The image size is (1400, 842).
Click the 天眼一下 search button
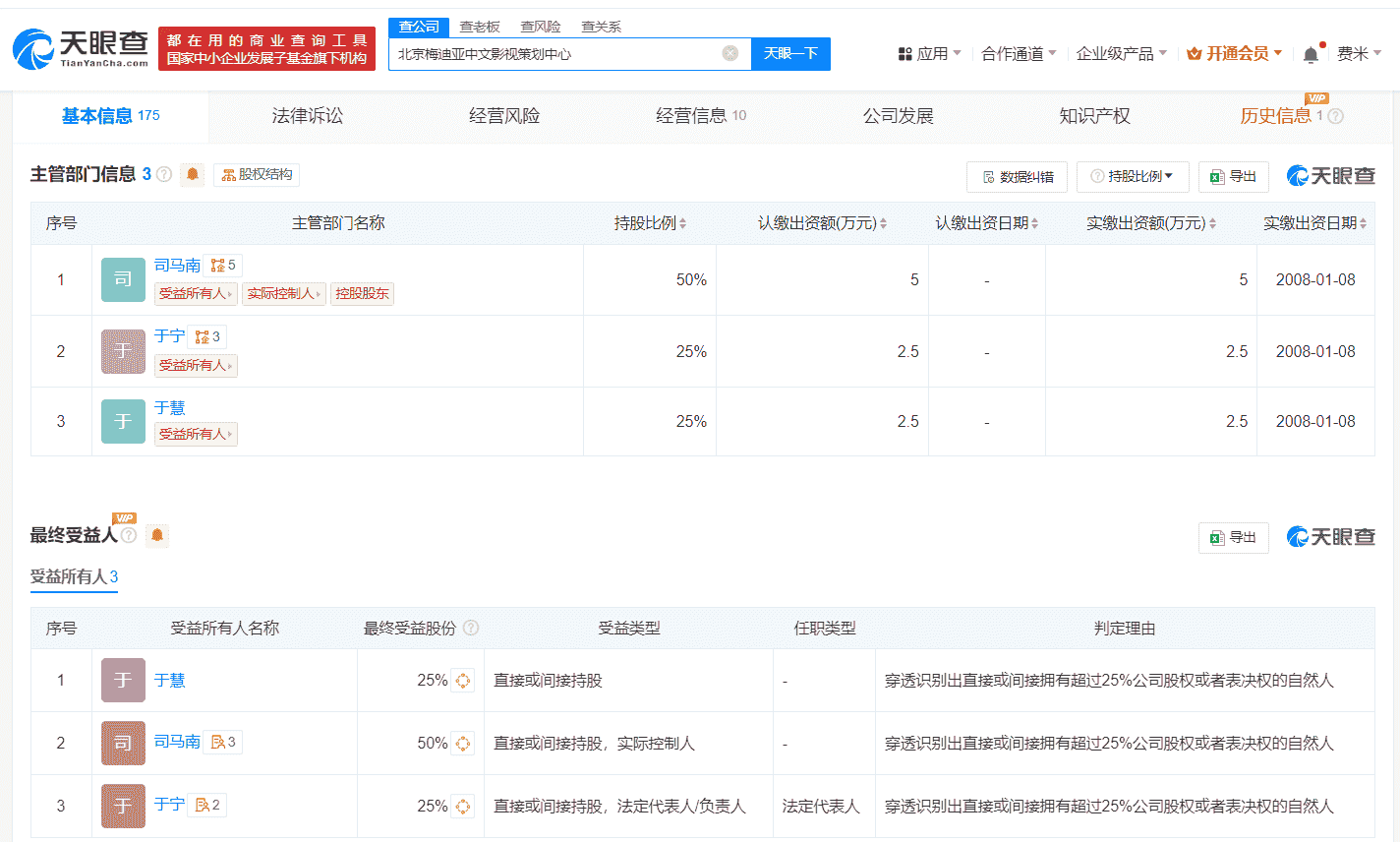[x=789, y=54]
